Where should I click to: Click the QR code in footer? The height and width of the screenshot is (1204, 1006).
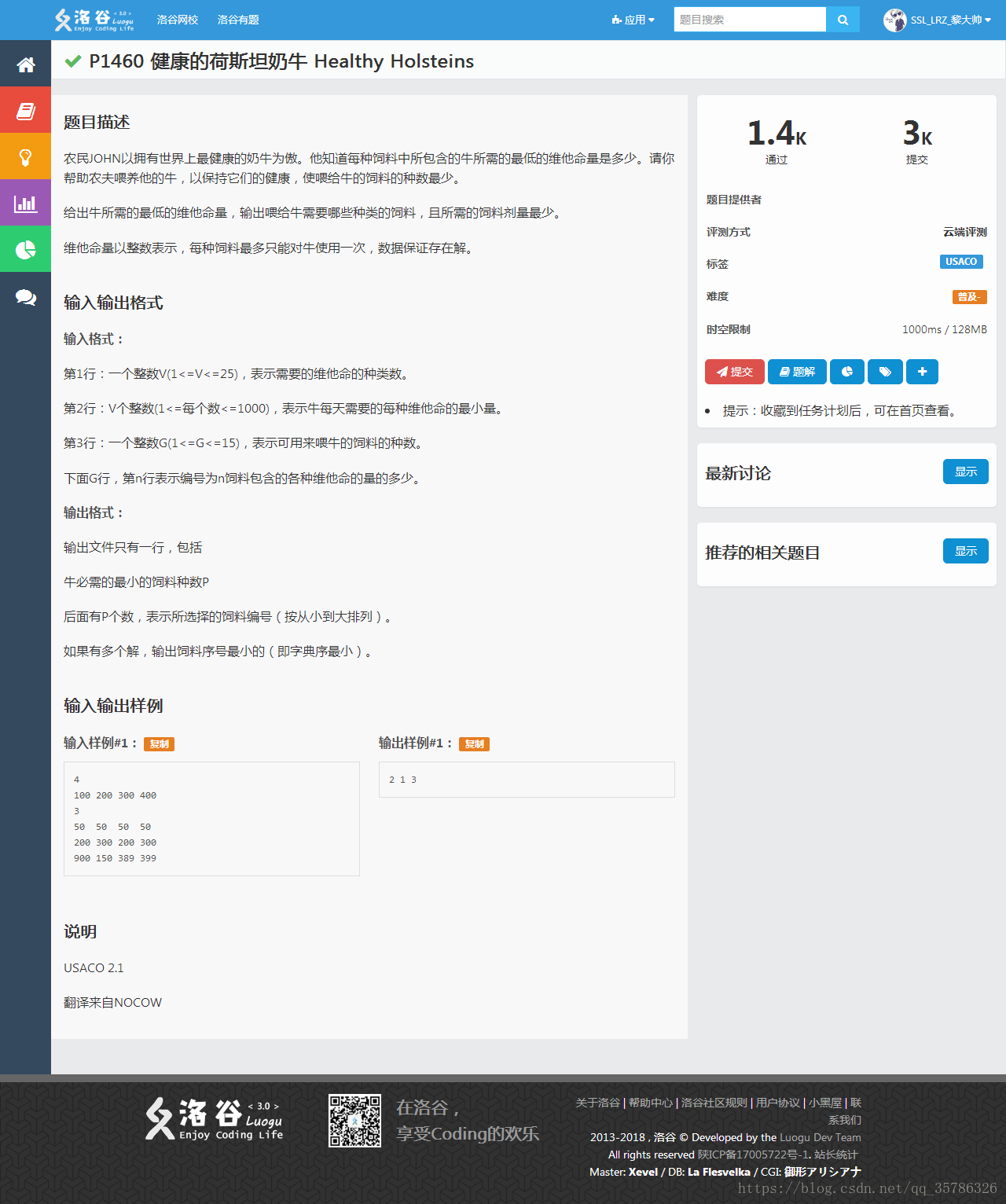[354, 1121]
